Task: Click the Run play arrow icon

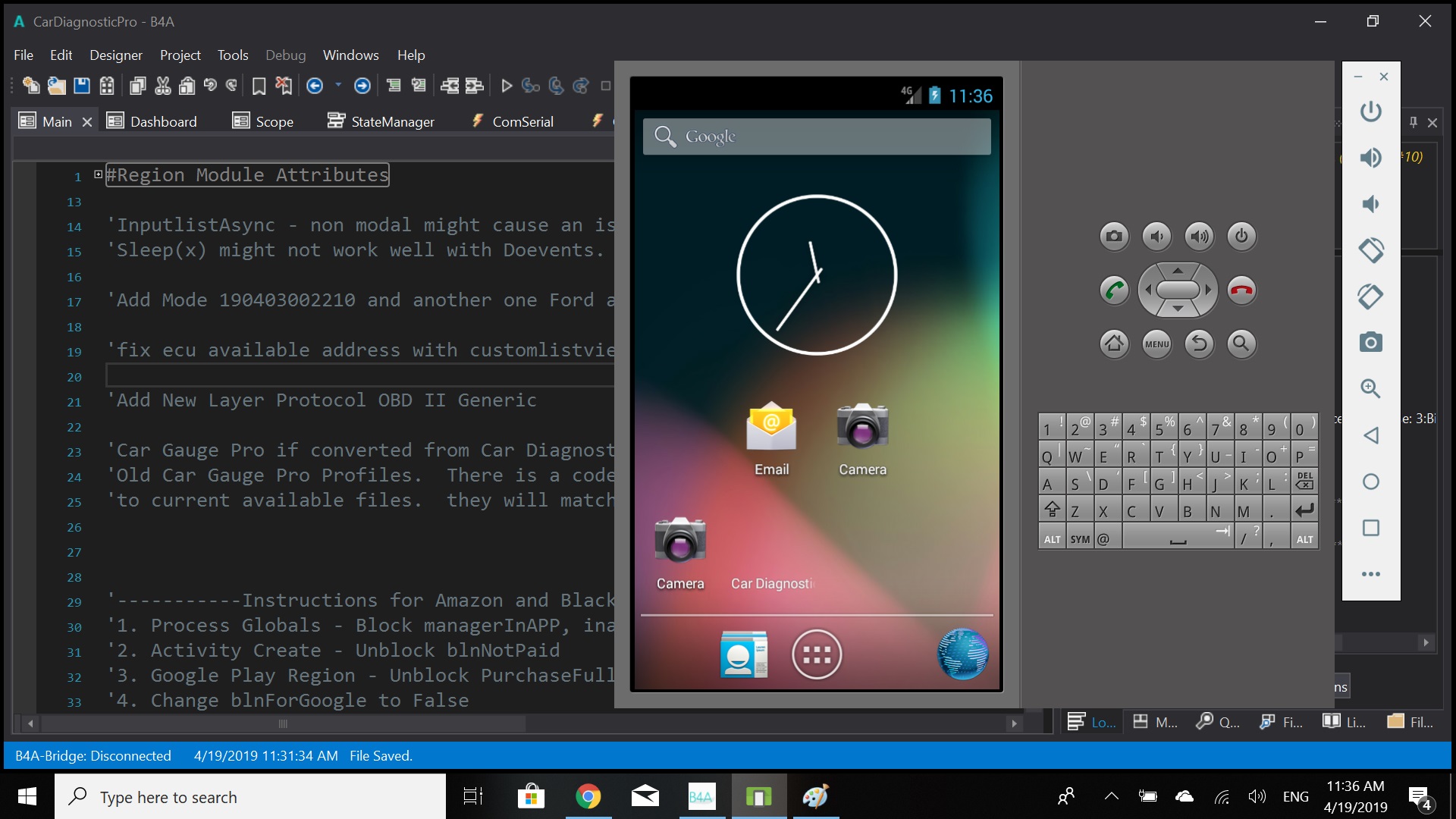Action: pyautogui.click(x=507, y=86)
